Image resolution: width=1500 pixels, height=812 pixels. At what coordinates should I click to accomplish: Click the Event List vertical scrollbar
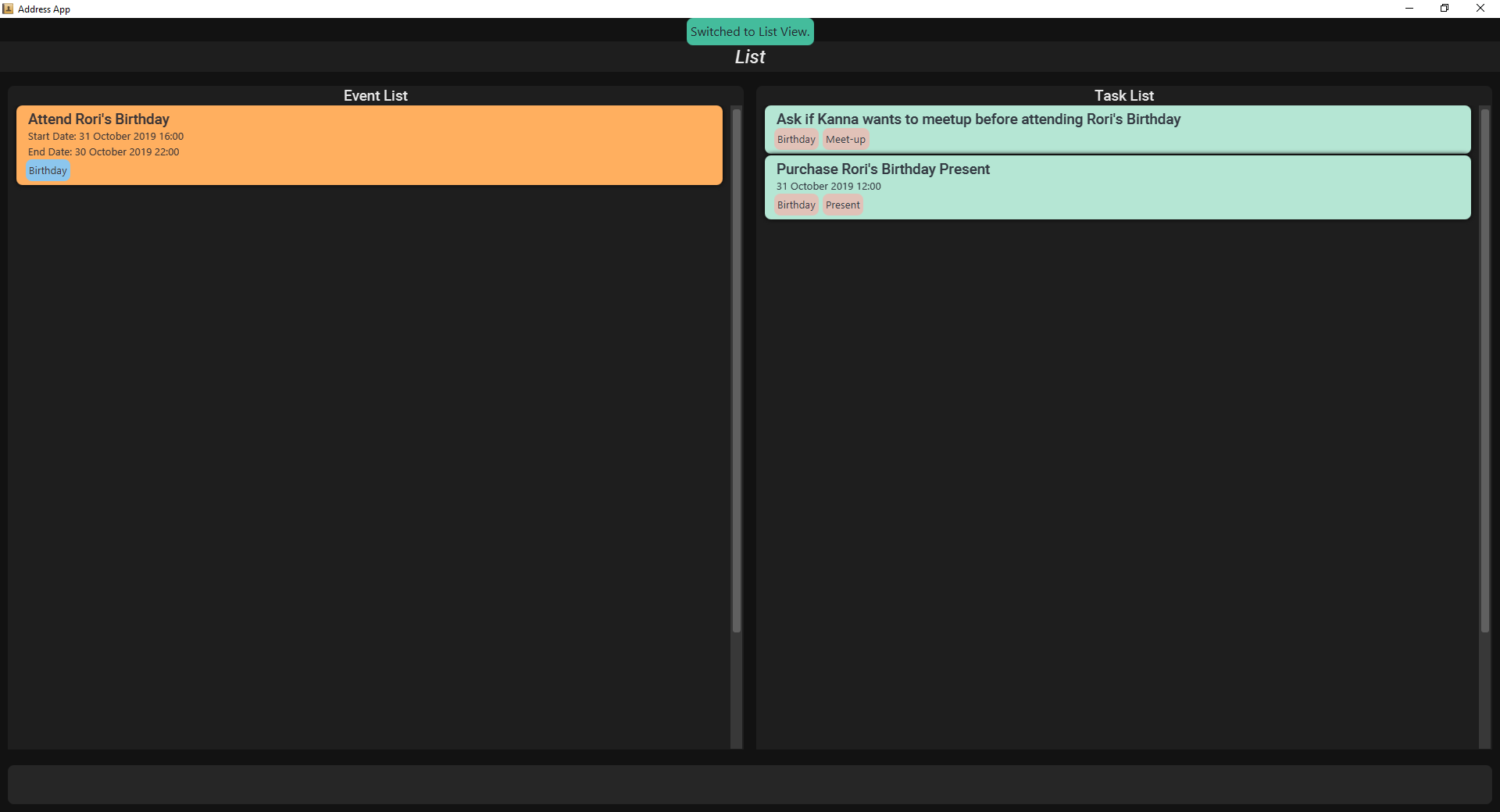tap(736, 370)
